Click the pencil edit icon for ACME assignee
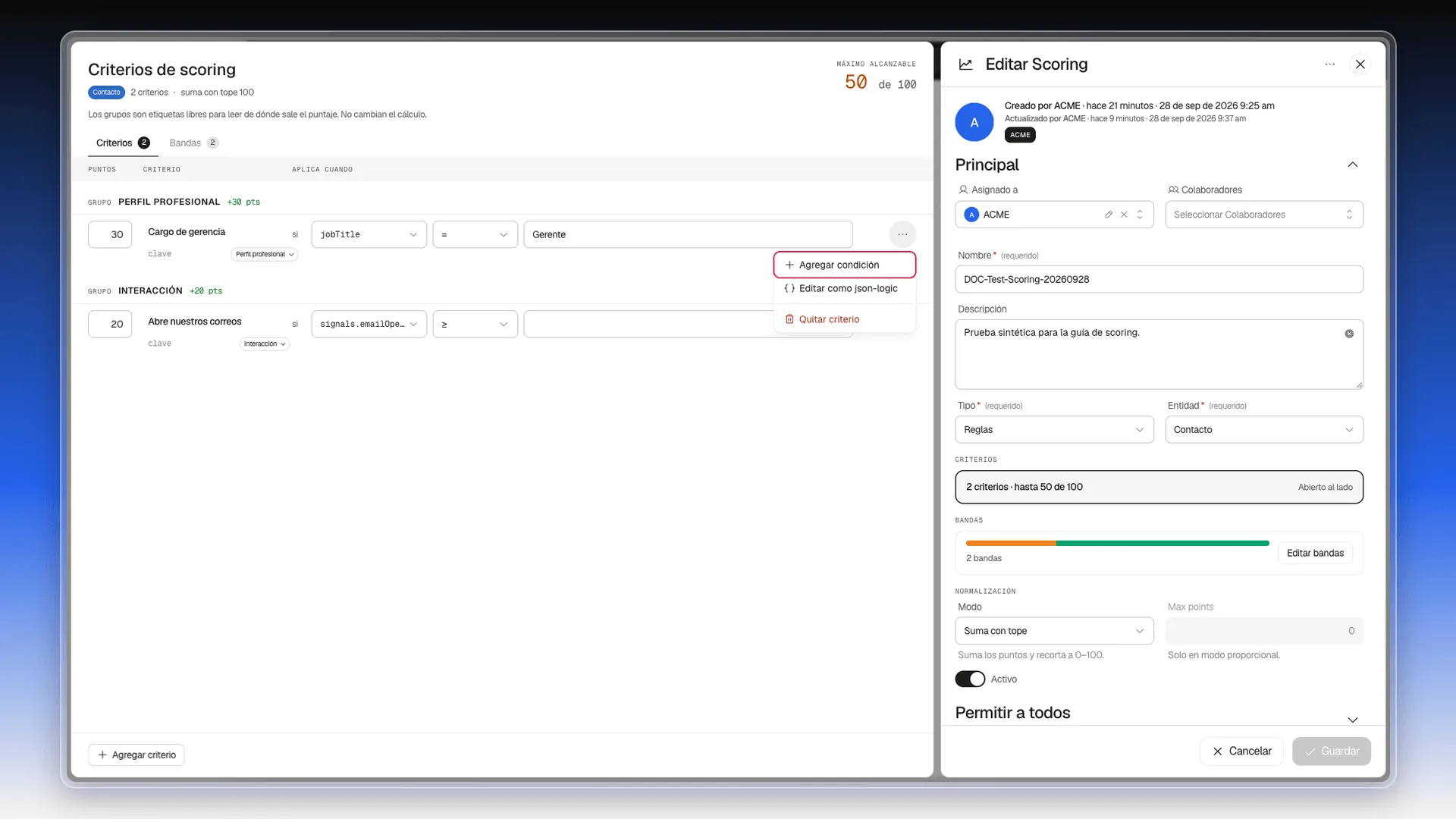 point(1109,215)
